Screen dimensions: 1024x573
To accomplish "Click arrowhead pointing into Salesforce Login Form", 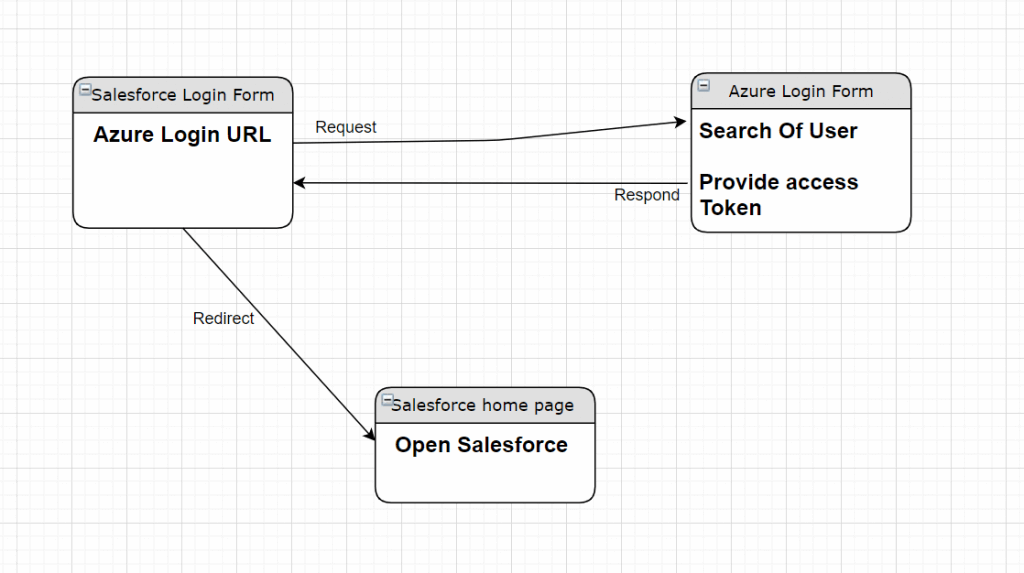I will tap(300, 183).
